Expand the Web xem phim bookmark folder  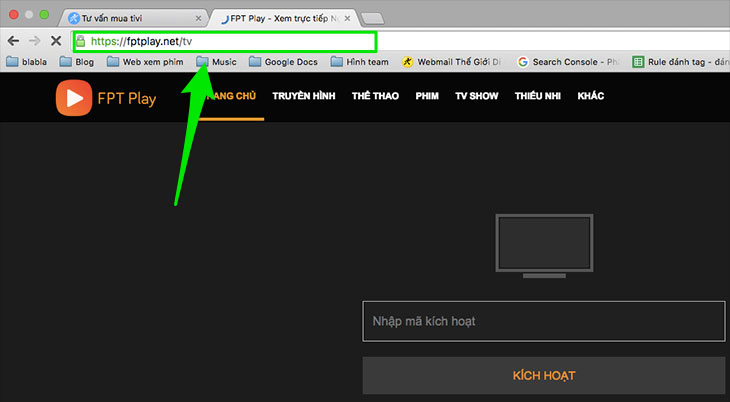pyautogui.click(x=145, y=62)
